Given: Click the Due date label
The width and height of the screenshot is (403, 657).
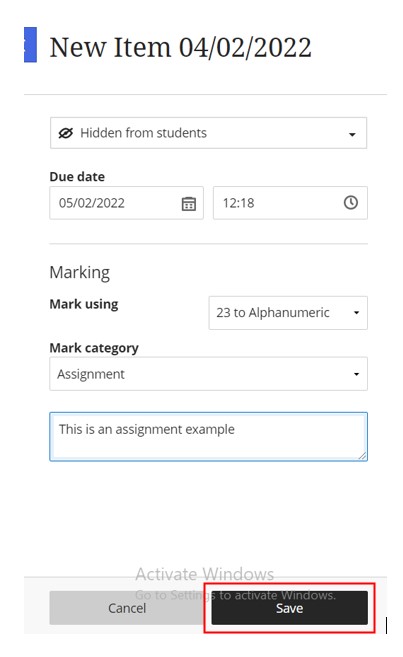Looking at the screenshot, I should click(x=77, y=177).
